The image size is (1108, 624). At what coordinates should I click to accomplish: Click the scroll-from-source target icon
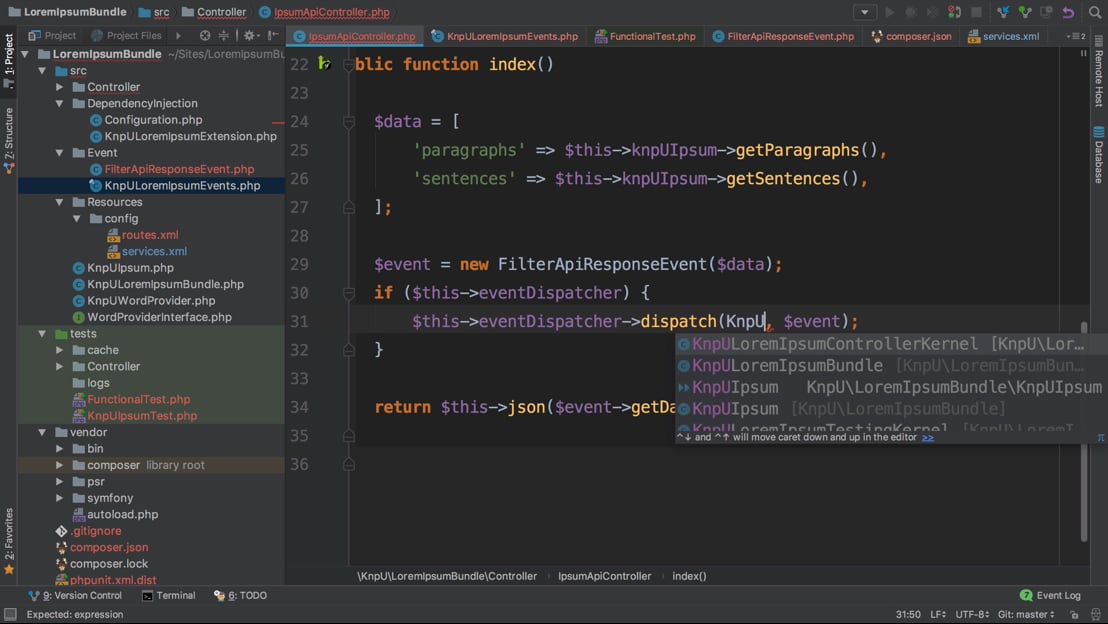(x=205, y=35)
